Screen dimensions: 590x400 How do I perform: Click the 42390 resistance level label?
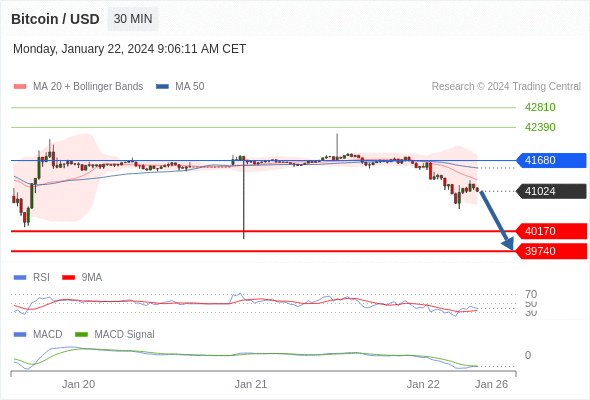540,128
